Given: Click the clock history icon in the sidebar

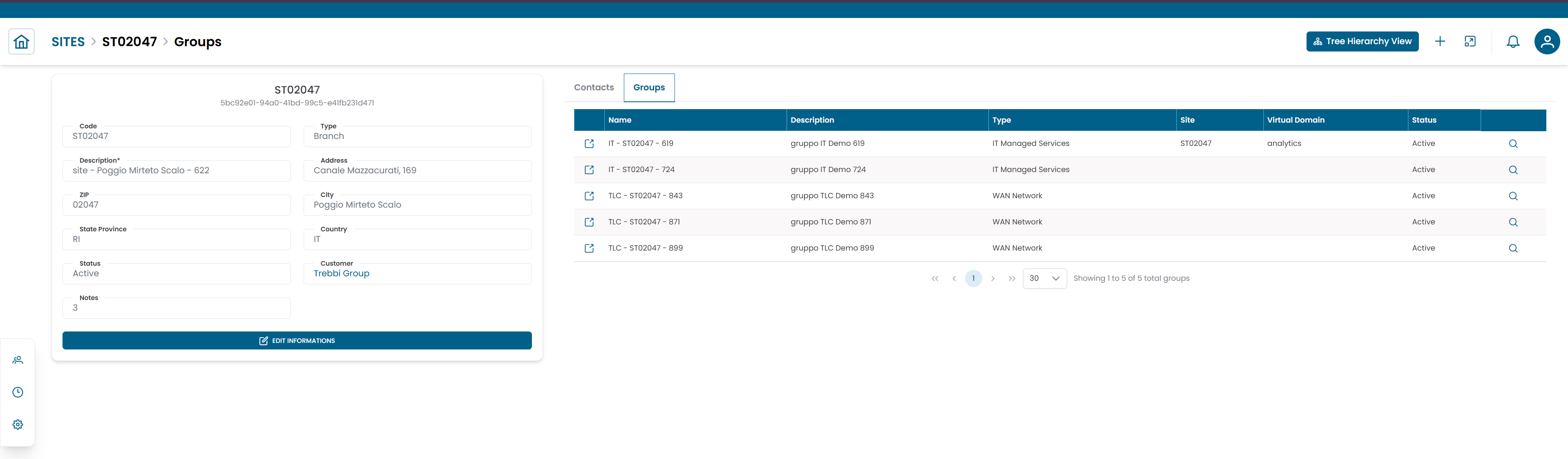Looking at the screenshot, I should 18,392.
